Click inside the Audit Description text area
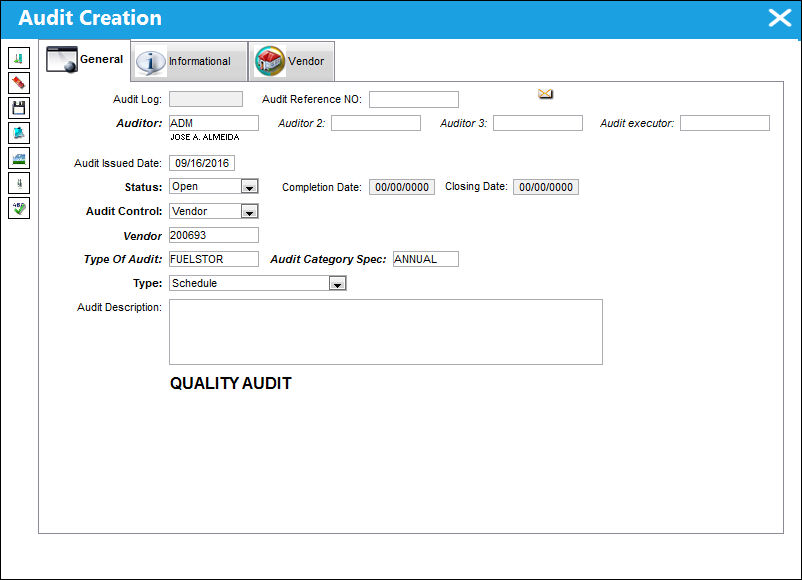Screen dimensions: 802x580 [386, 332]
